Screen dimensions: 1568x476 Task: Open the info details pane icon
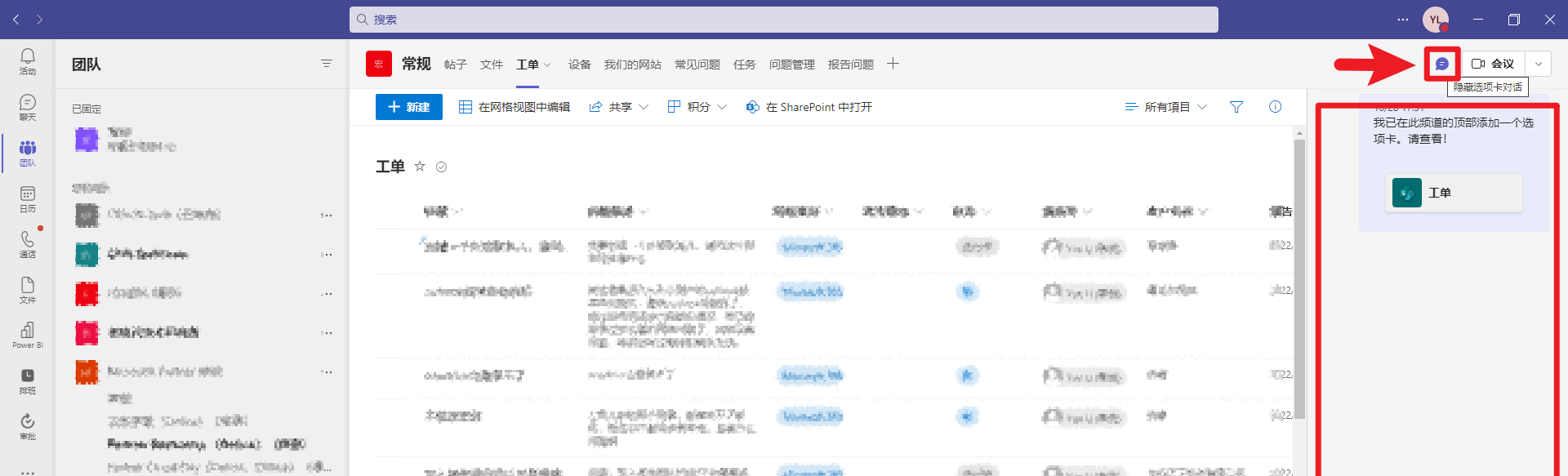pyautogui.click(x=1275, y=107)
